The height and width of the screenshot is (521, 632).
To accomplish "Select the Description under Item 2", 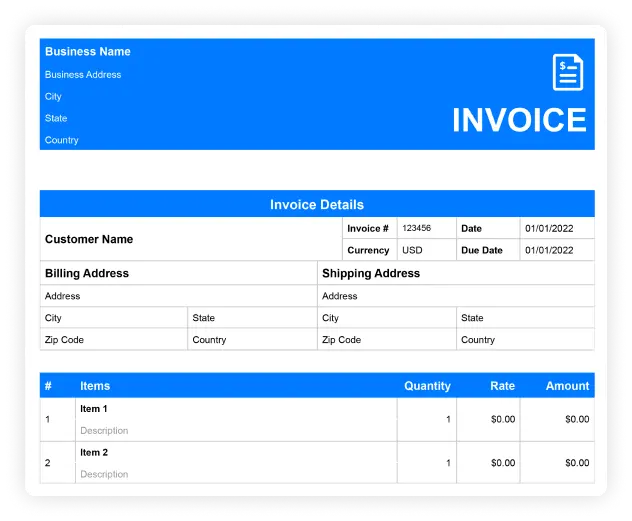I will pos(104,474).
